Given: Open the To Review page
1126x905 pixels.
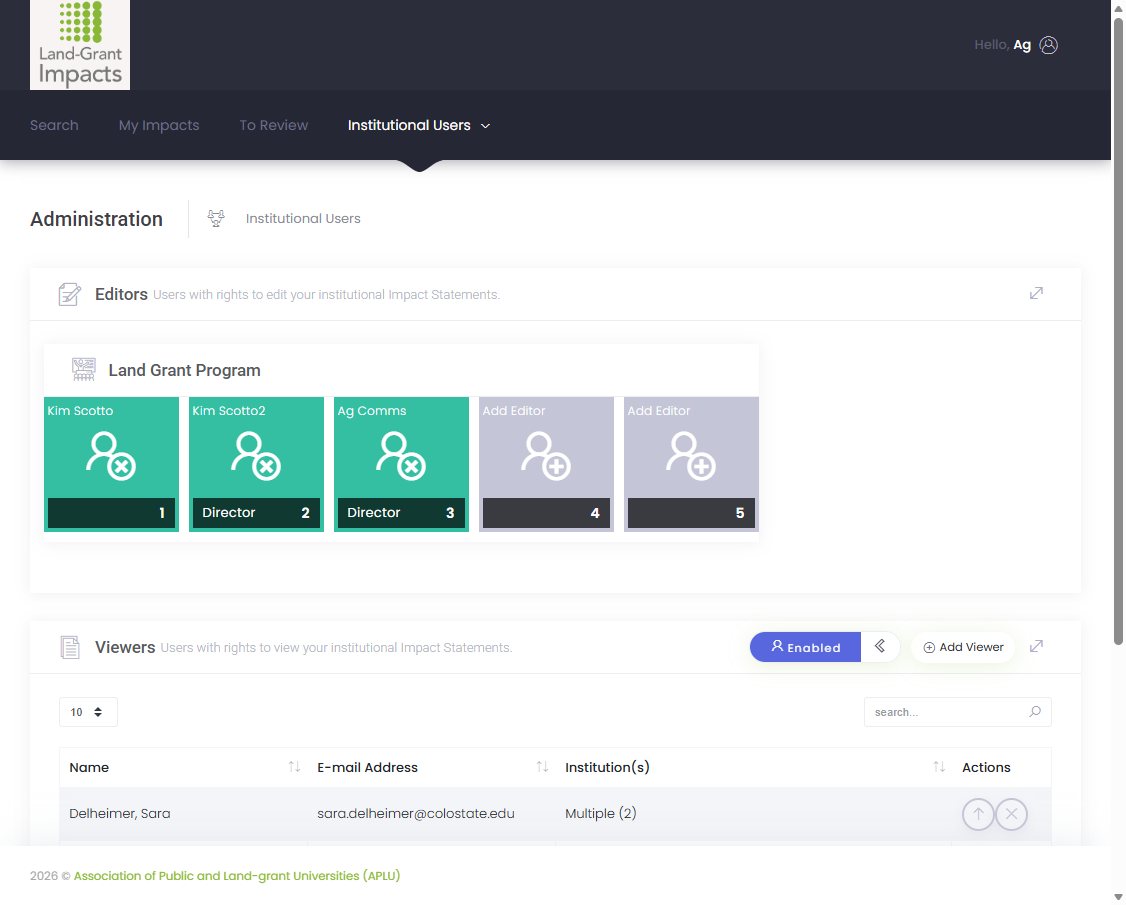Looking at the screenshot, I should 274,125.
